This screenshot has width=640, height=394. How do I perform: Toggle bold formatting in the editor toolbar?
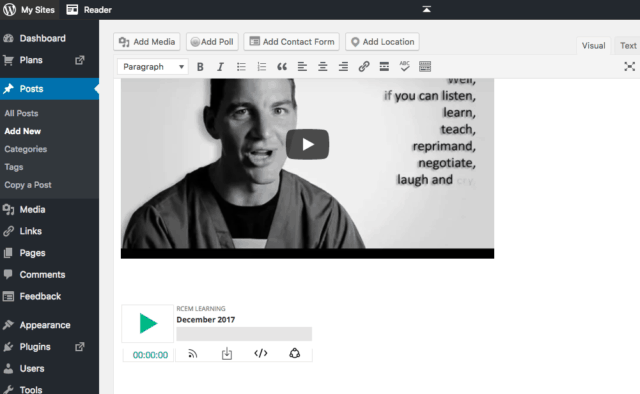200,67
